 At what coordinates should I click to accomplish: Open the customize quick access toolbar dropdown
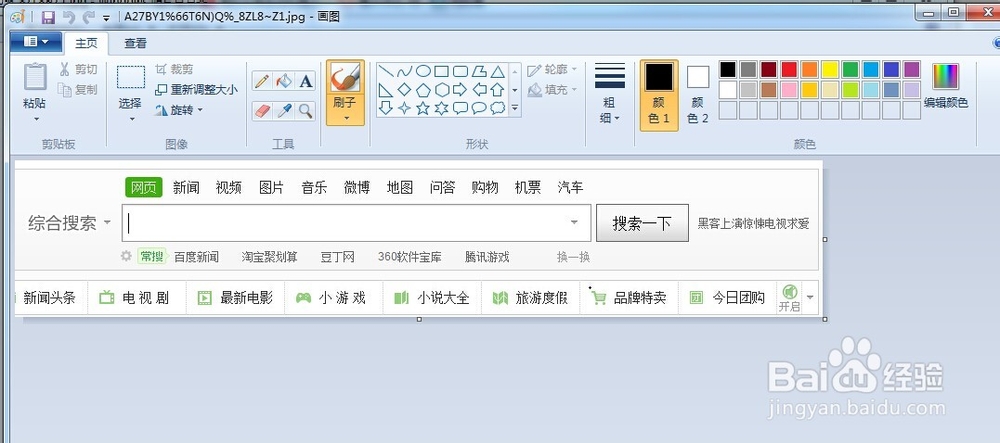(106, 18)
